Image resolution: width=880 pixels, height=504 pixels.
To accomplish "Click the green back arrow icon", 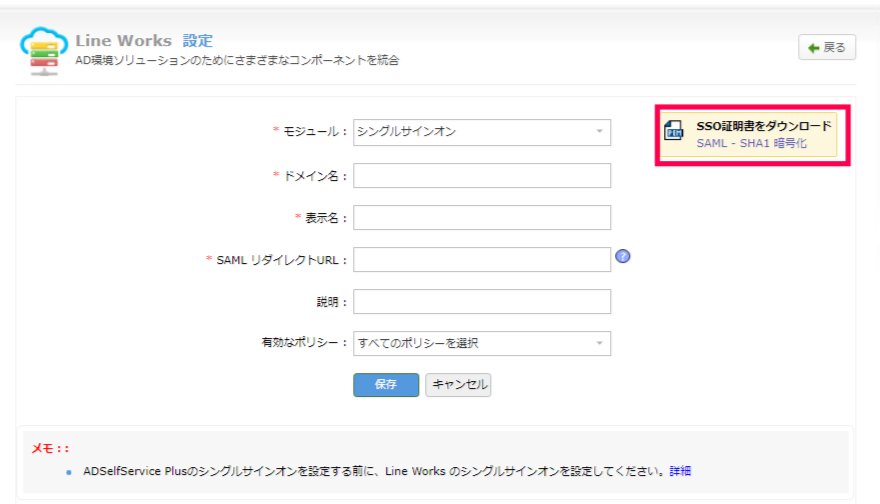I will (813, 48).
